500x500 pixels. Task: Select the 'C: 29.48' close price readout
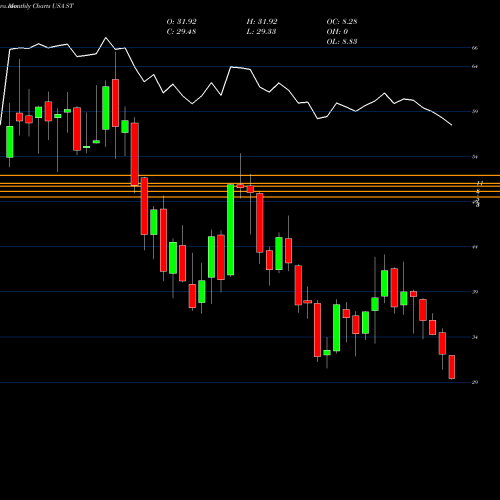pyautogui.click(x=181, y=32)
